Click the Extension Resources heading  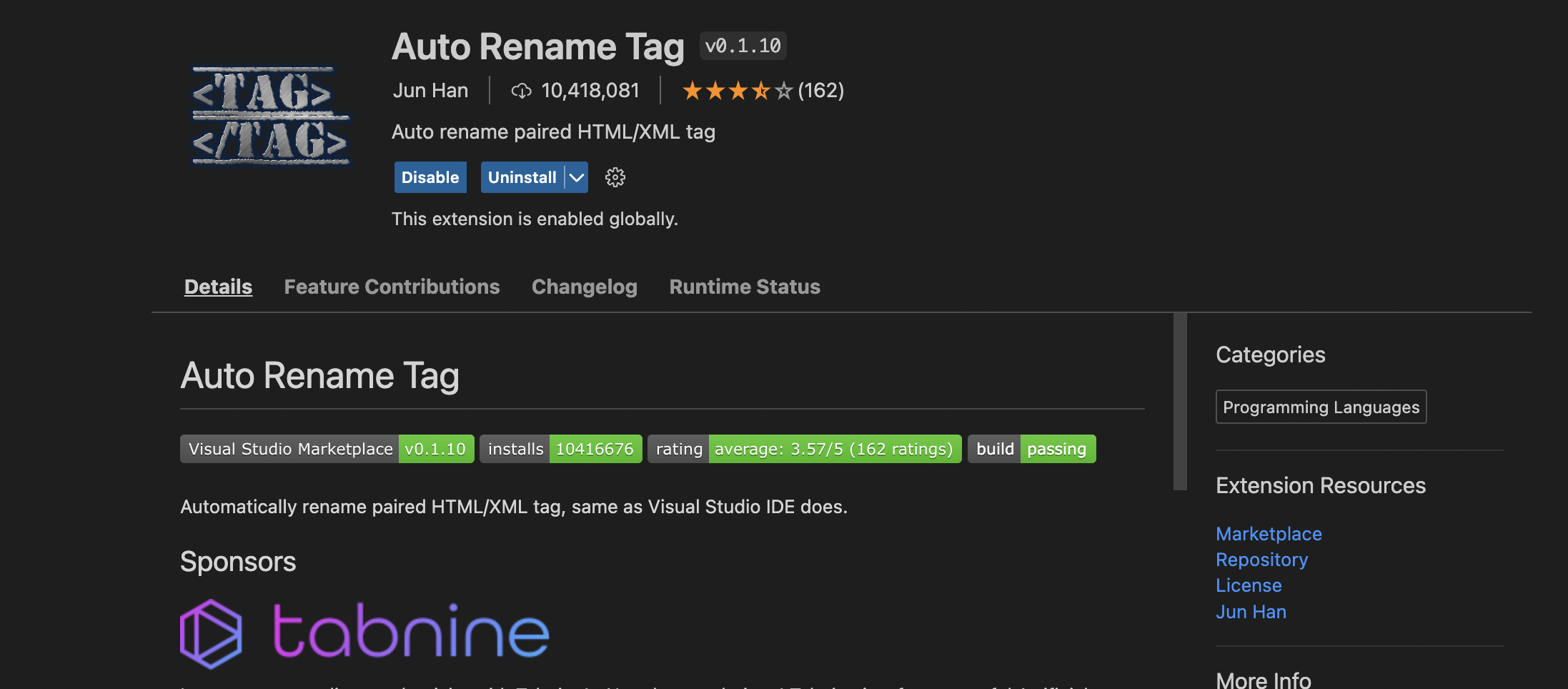pos(1321,485)
